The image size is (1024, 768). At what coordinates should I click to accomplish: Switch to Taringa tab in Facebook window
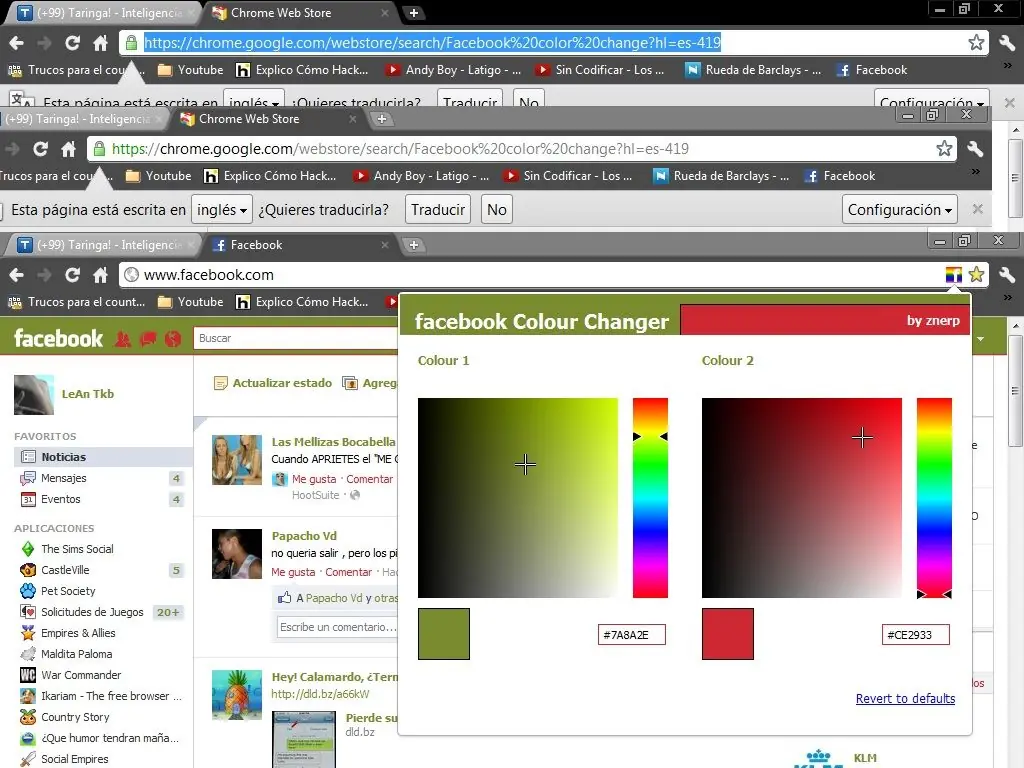point(101,245)
